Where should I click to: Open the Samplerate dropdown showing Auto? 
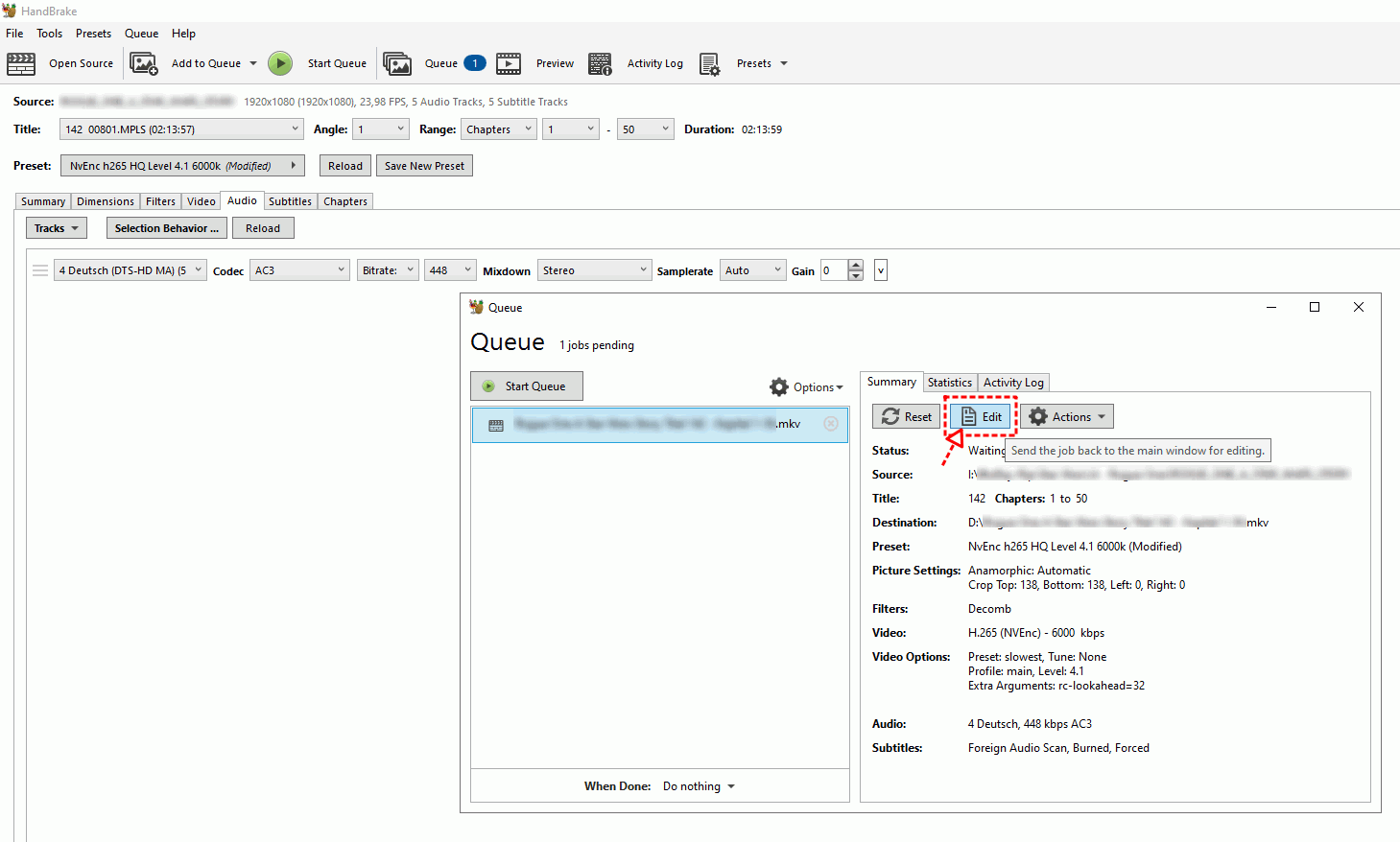click(753, 270)
